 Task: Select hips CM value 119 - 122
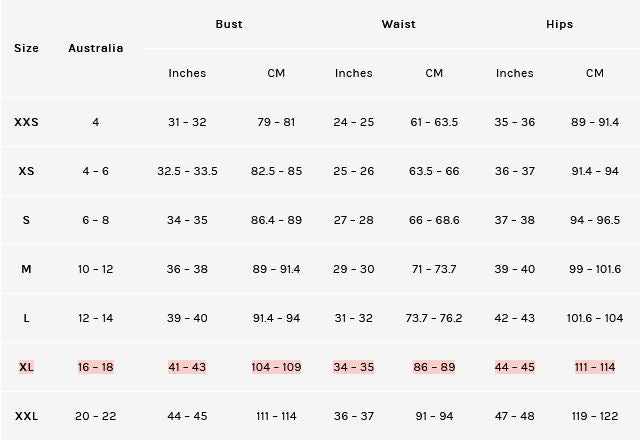point(595,416)
